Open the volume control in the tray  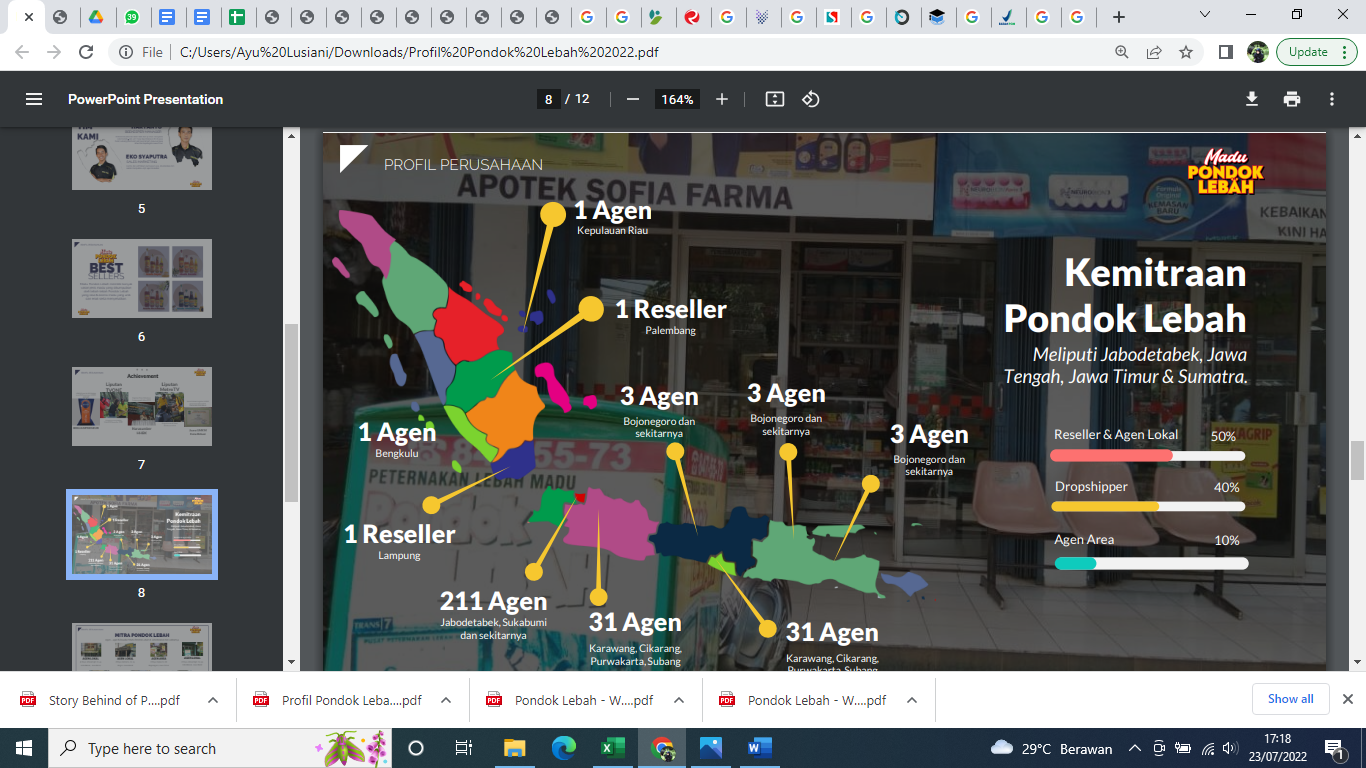(x=1229, y=748)
